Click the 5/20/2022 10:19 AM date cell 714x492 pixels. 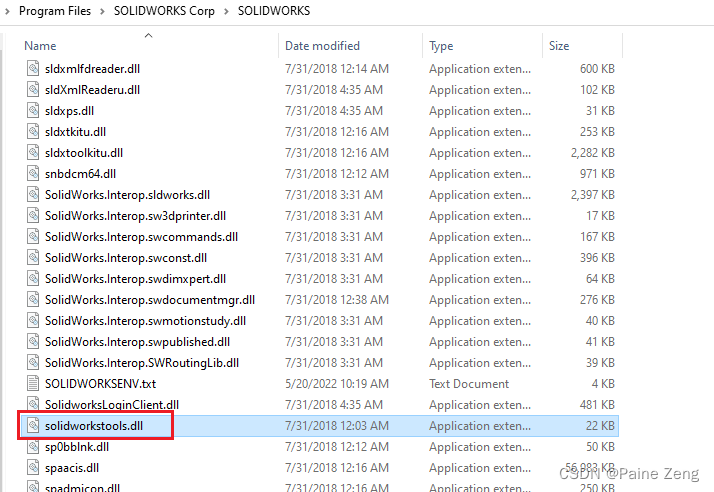click(x=337, y=384)
